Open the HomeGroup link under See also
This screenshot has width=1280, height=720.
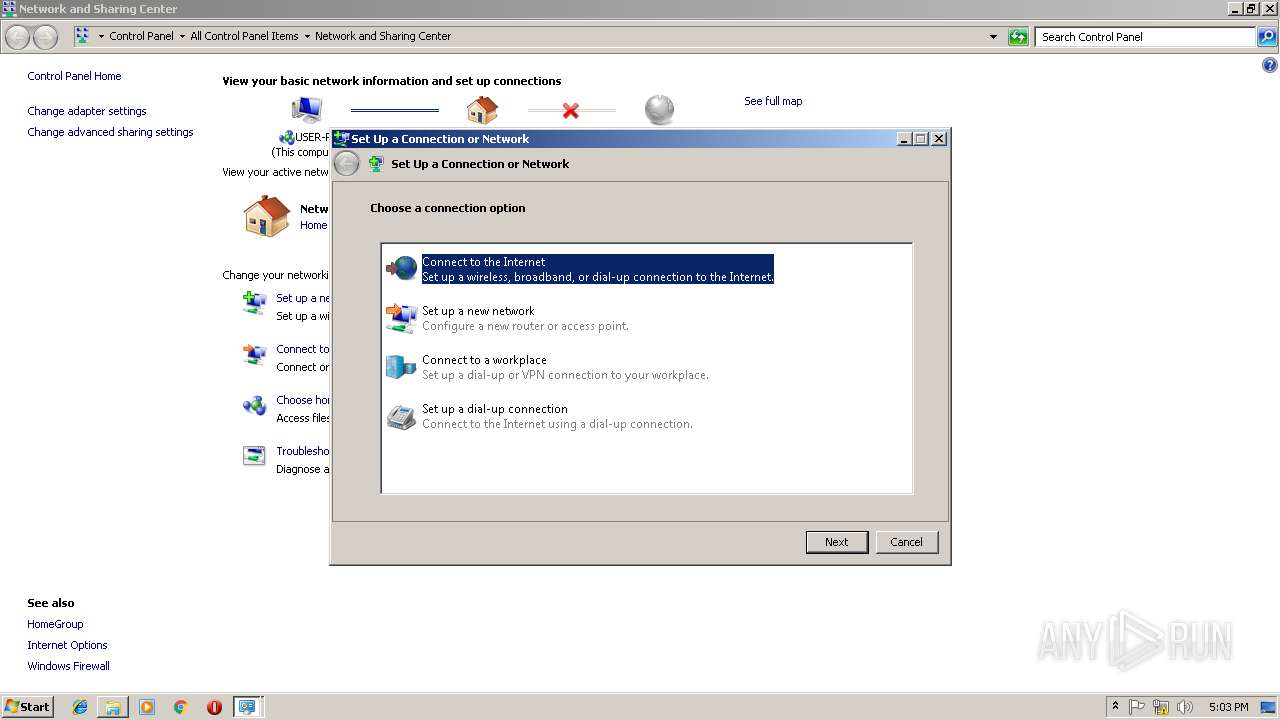tap(55, 624)
